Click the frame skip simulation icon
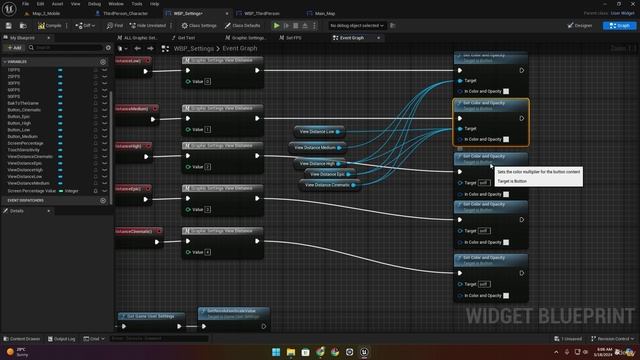 coord(286,26)
